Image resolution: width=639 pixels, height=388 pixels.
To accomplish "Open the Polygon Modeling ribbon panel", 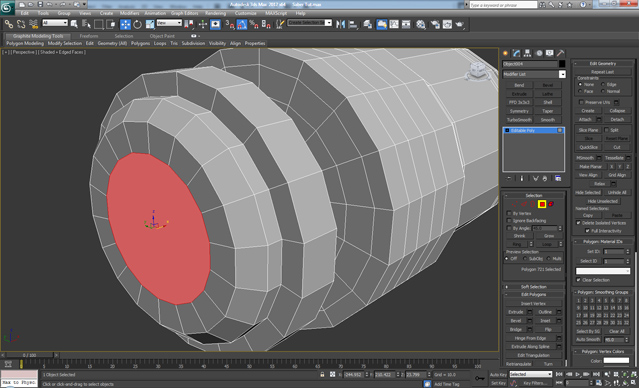I will 24,43.
